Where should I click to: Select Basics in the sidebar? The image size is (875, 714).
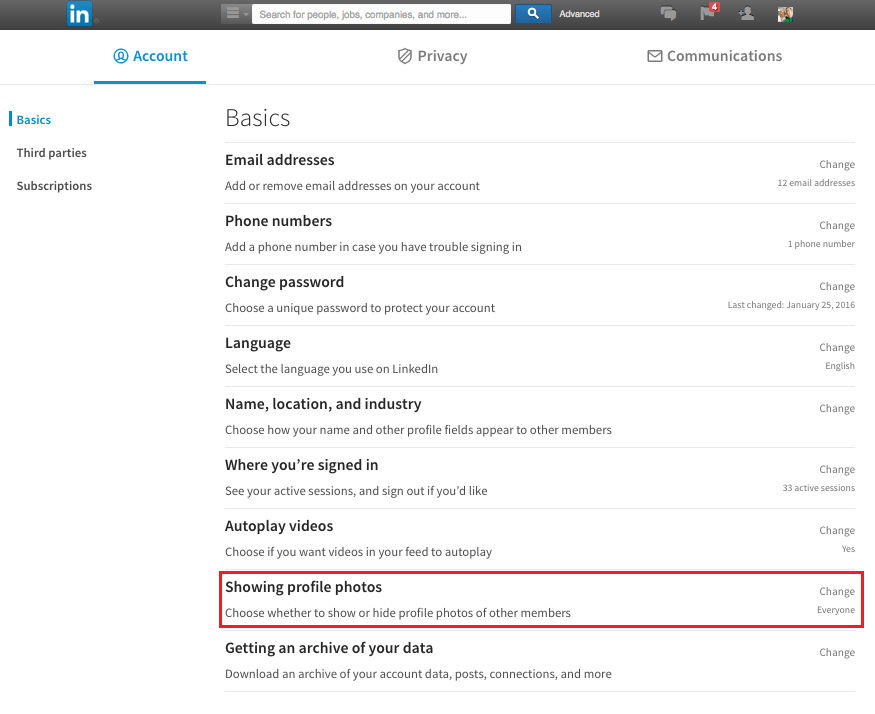coord(33,120)
